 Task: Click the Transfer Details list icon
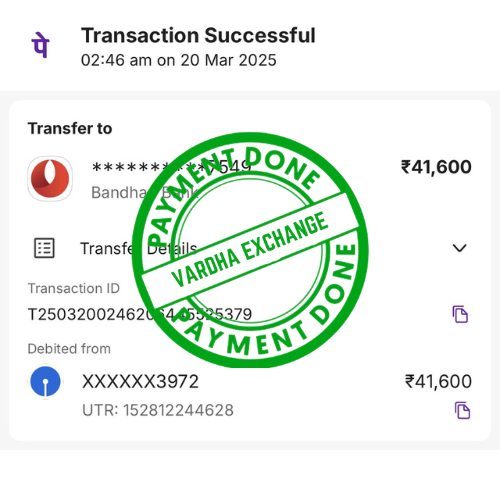click(44, 248)
